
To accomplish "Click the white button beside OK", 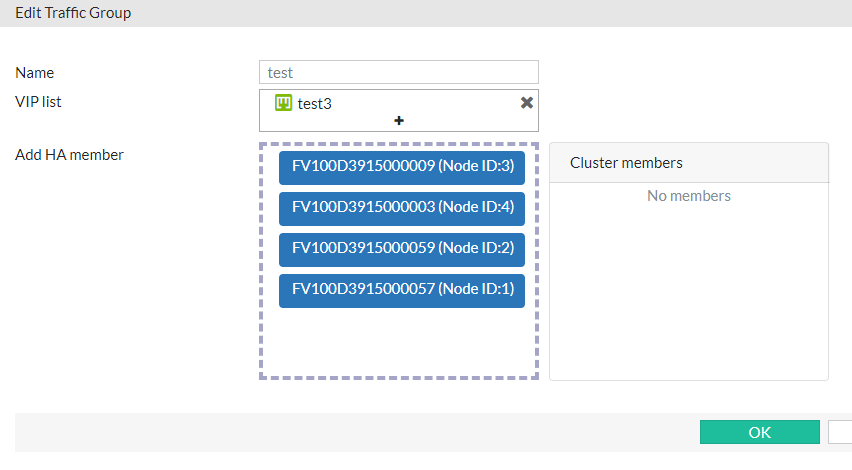I will pos(840,432).
